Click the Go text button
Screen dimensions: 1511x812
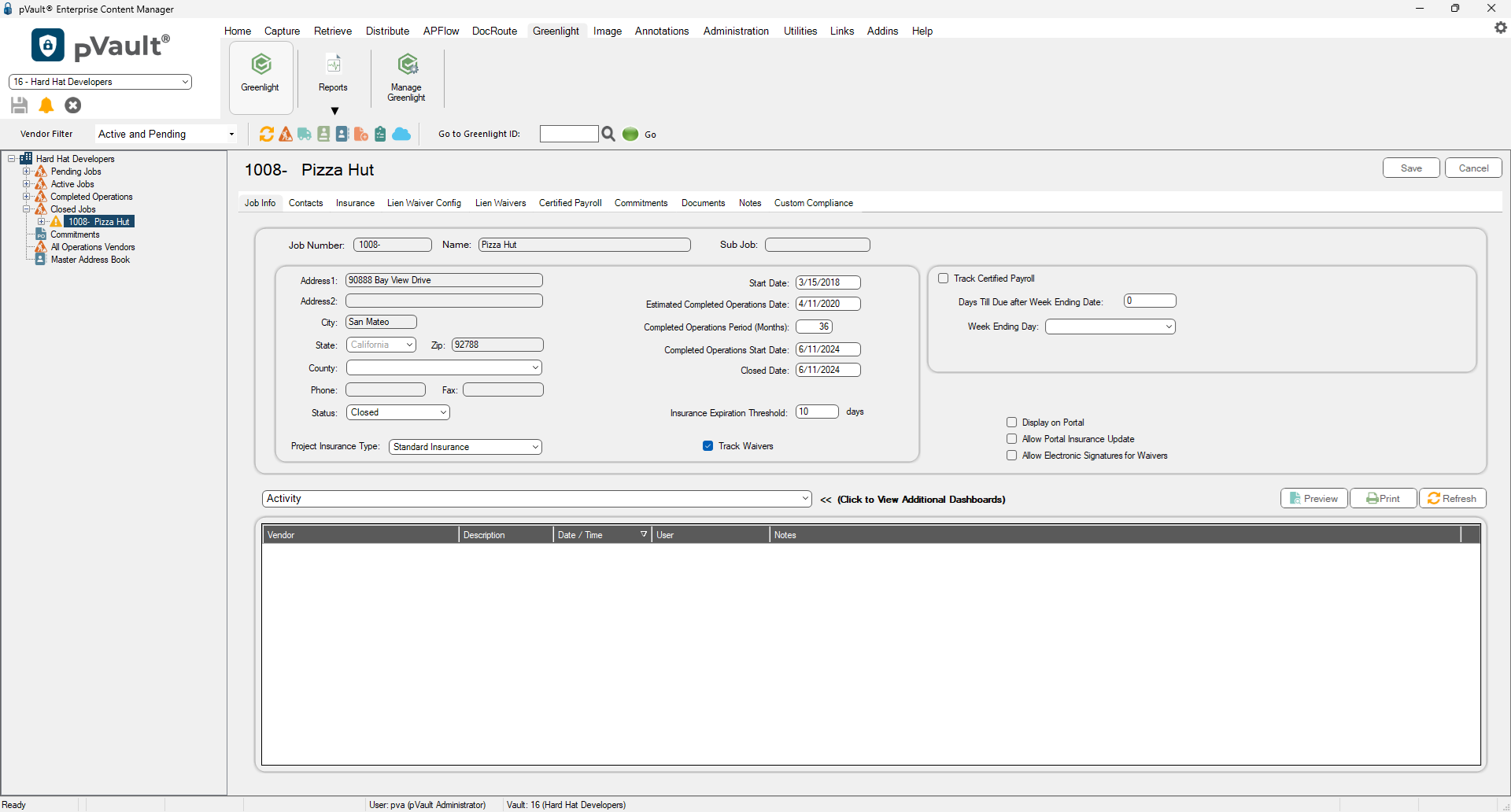[651, 135]
